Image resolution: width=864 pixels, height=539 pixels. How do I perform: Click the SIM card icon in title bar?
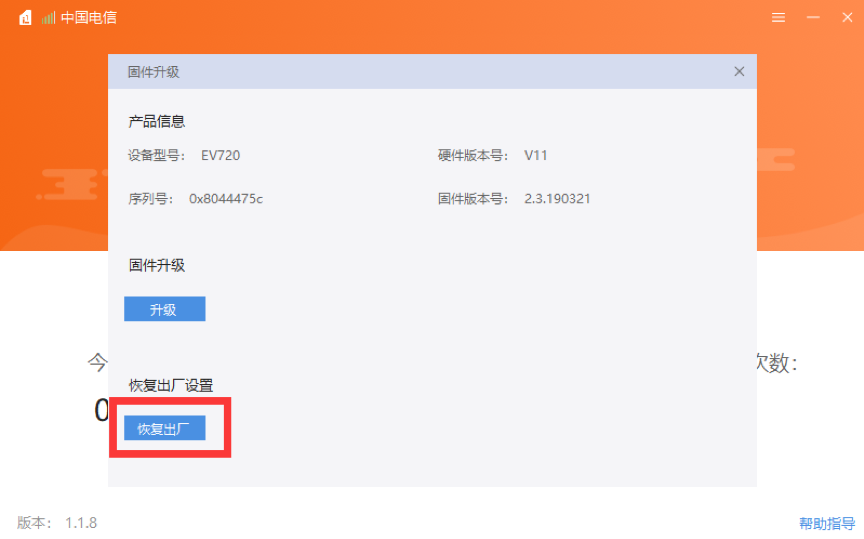pyautogui.click(x=25, y=18)
